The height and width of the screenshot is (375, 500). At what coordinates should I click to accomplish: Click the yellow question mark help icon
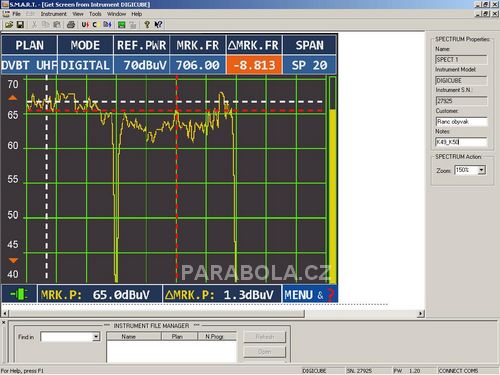tap(147, 25)
